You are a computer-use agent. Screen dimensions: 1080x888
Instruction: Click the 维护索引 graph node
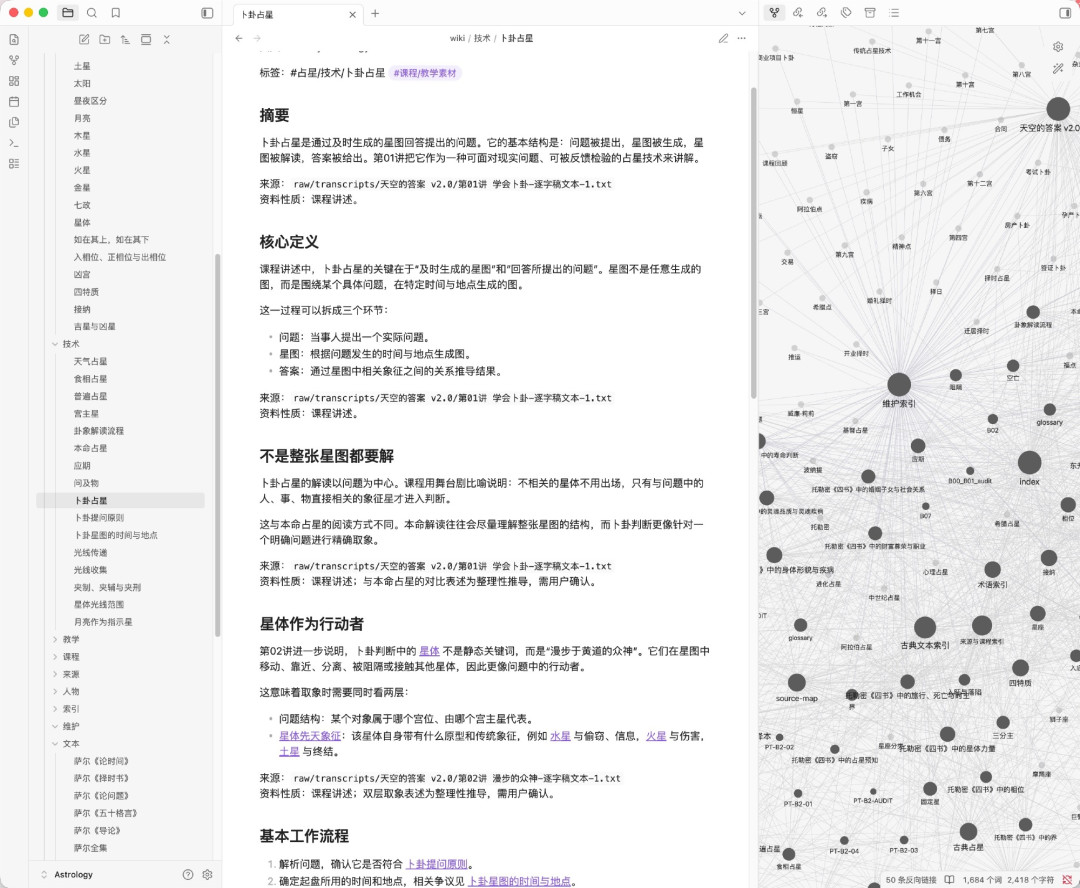pyautogui.click(x=899, y=385)
